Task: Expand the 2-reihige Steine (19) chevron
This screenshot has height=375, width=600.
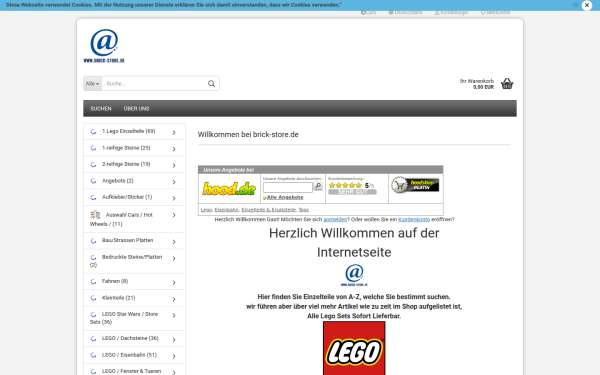Action: [174, 165]
